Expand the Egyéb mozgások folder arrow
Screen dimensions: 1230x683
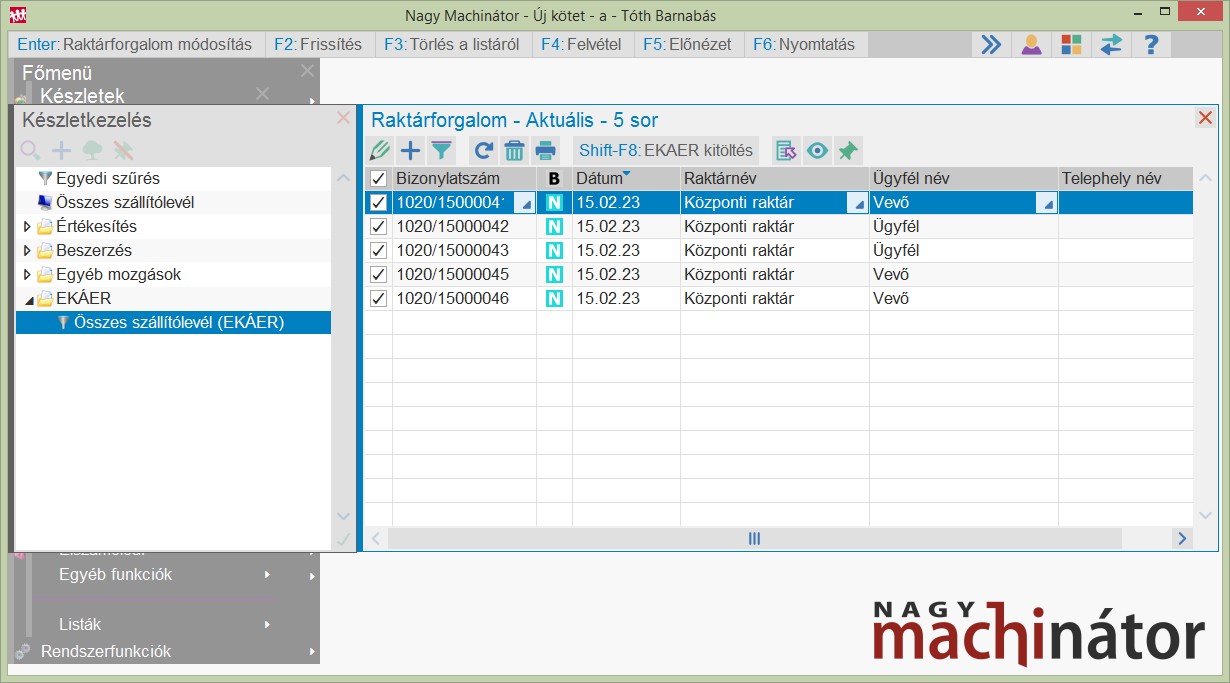(27, 275)
